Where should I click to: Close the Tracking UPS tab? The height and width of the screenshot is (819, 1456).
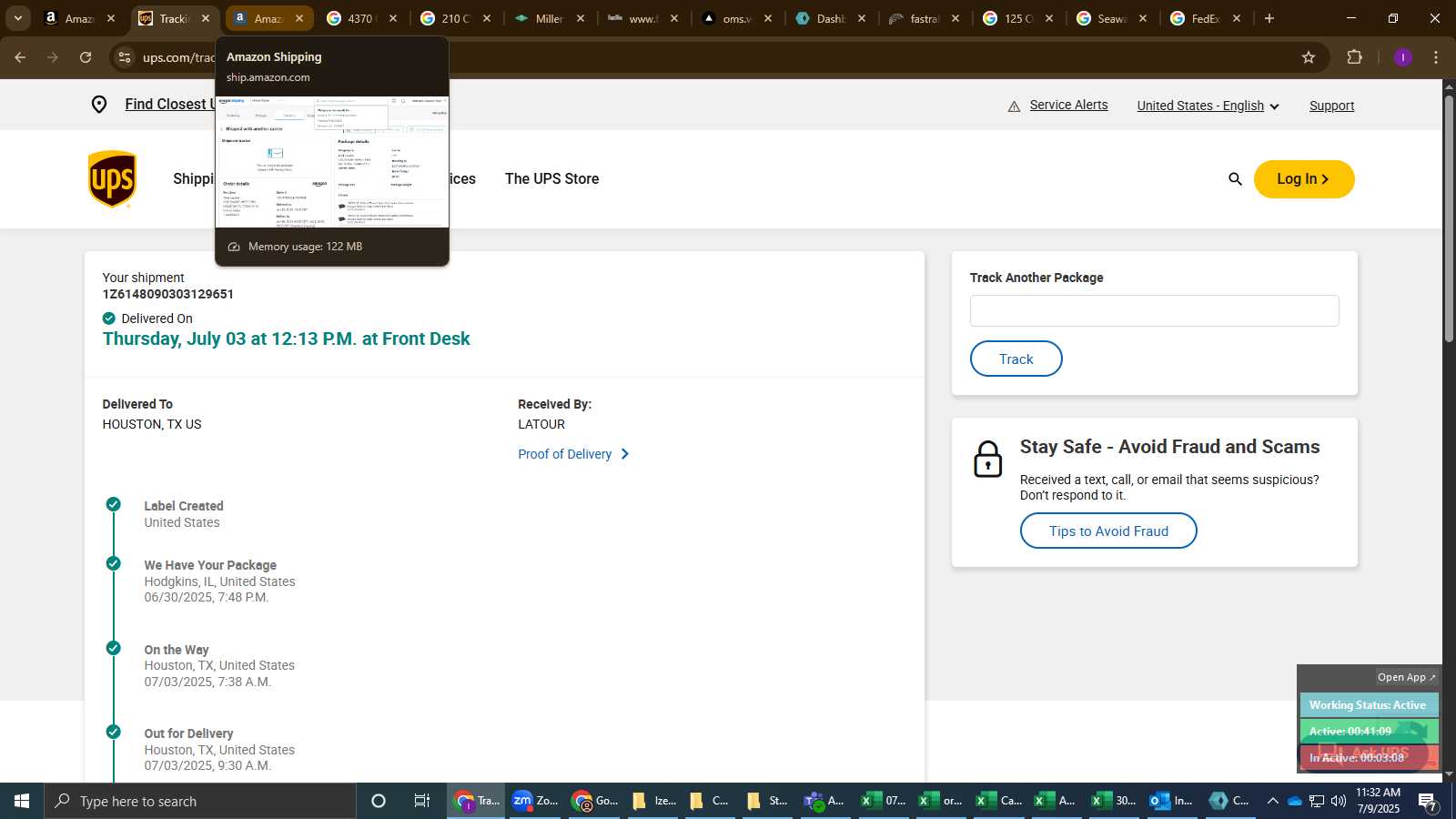(x=206, y=18)
